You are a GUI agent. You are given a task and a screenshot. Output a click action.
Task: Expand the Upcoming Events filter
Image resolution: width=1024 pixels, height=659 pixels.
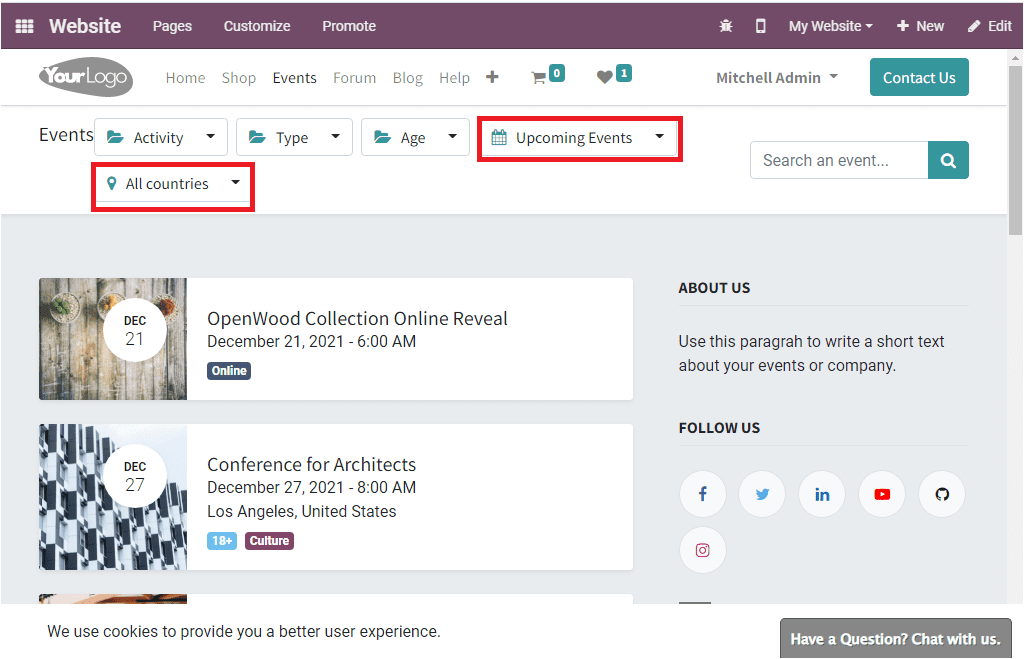tap(578, 138)
